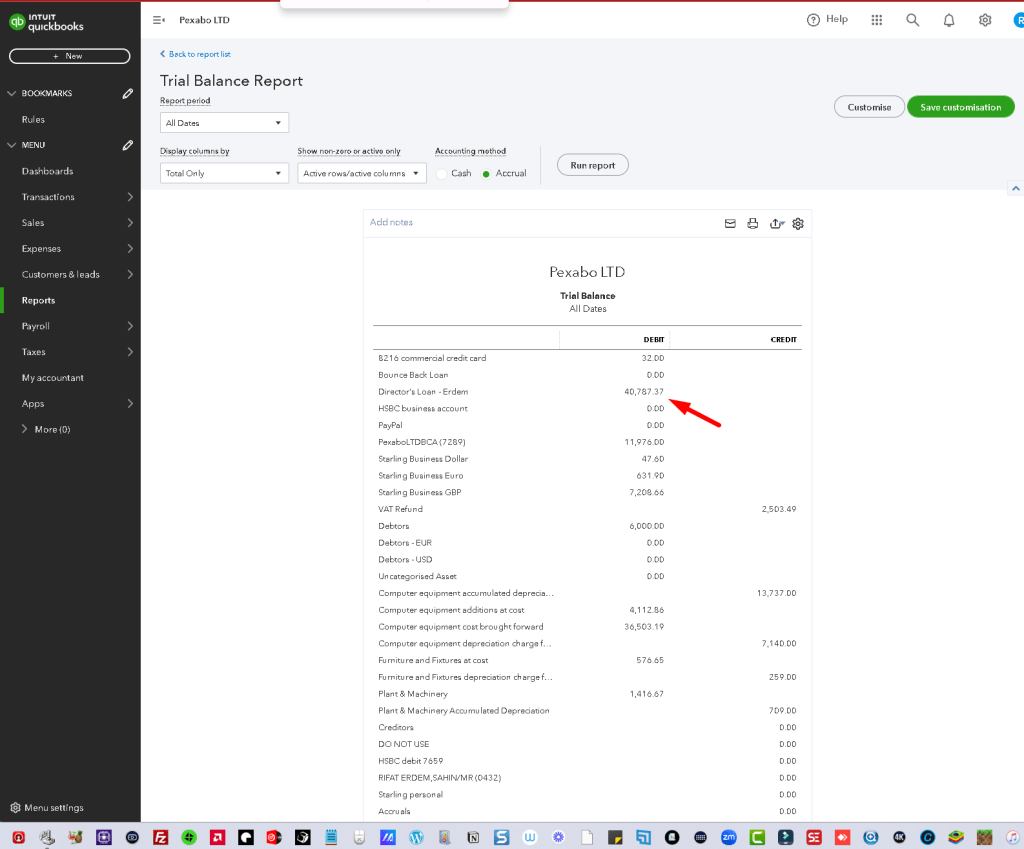
Task: Collapse the report options panel chevron
Action: (1016, 188)
